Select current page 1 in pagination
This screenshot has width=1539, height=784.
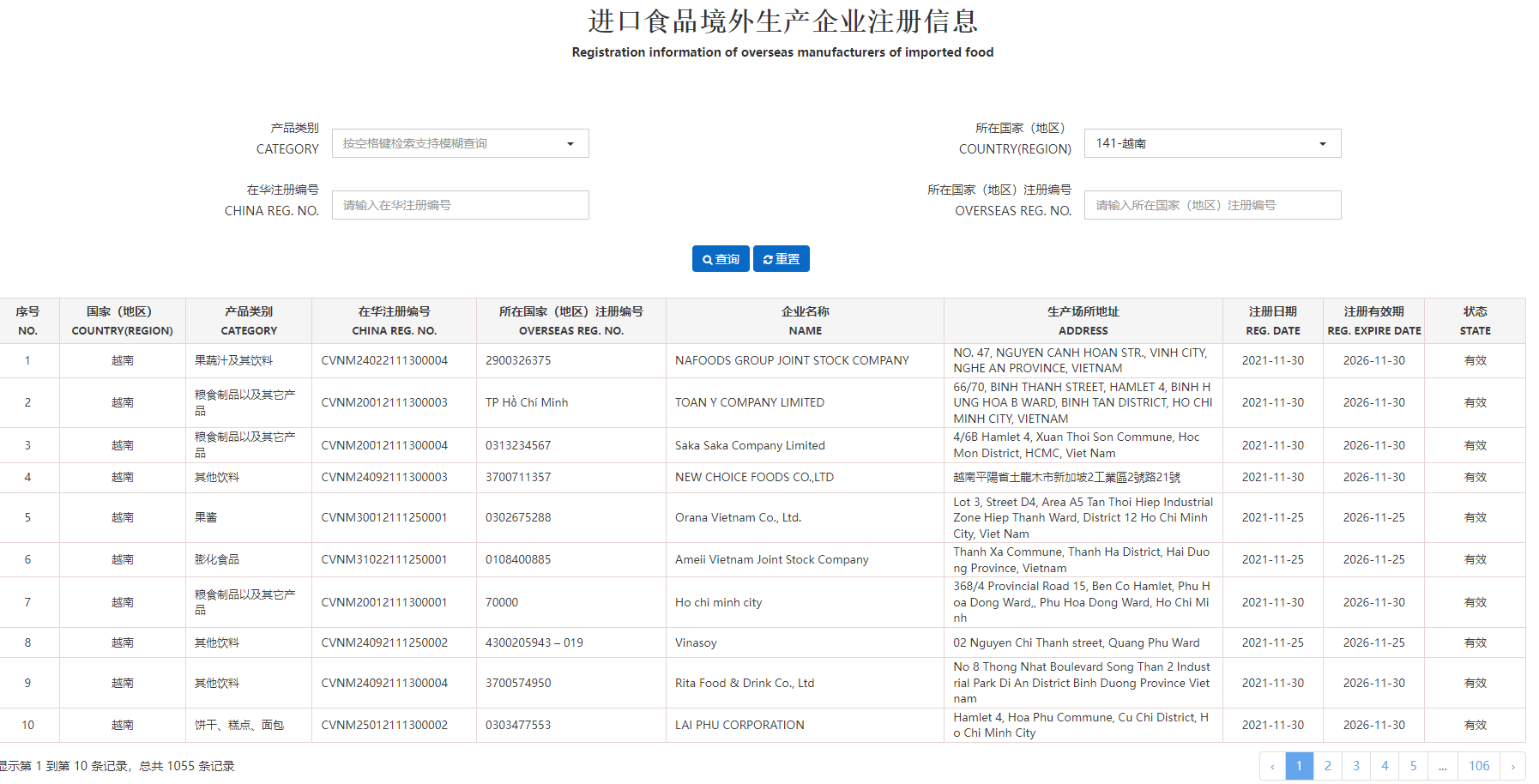tap(1299, 766)
